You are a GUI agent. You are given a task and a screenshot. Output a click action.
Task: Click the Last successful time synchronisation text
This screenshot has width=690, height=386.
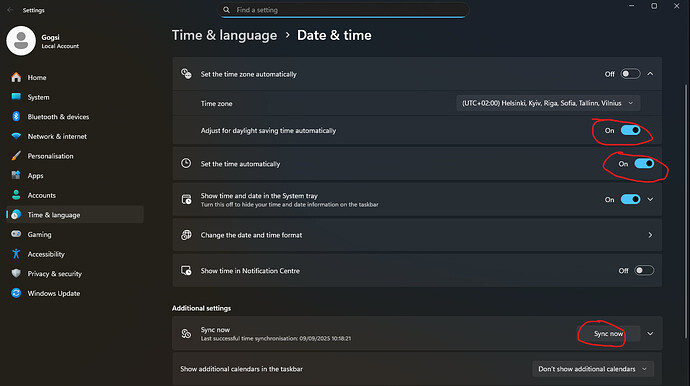276,338
